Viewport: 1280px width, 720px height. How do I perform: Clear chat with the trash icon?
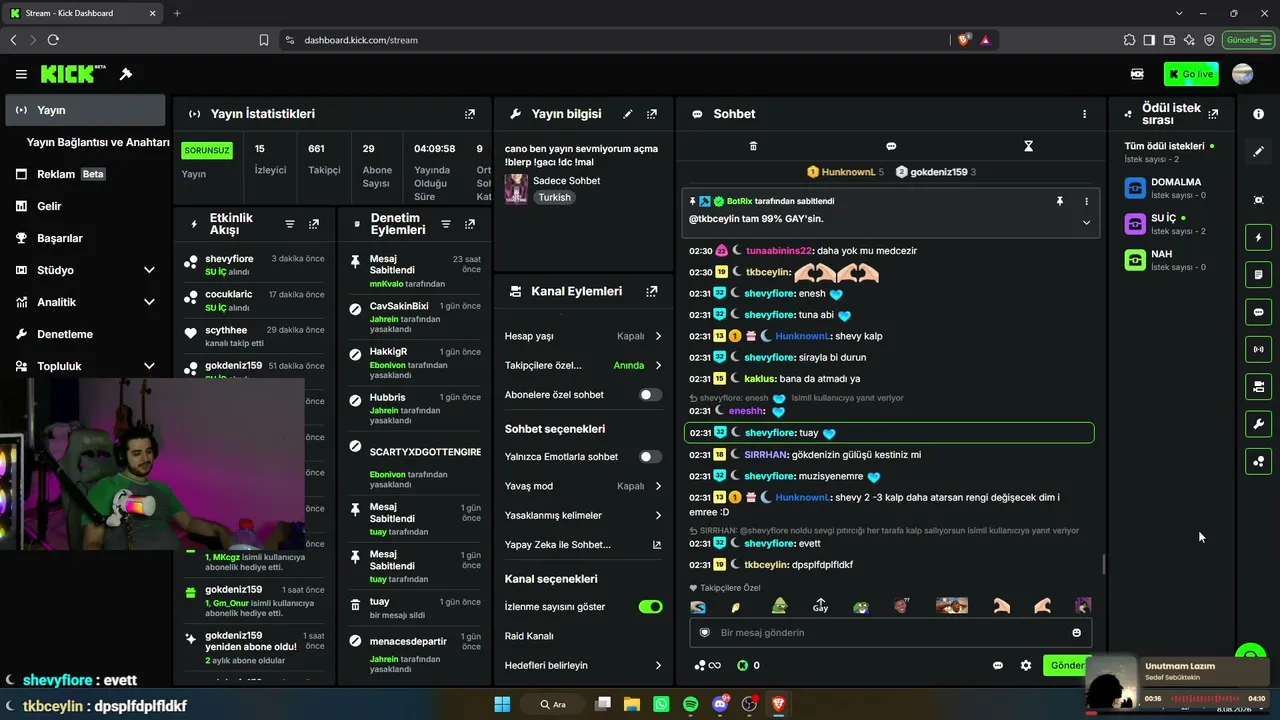[x=753, y=146]
